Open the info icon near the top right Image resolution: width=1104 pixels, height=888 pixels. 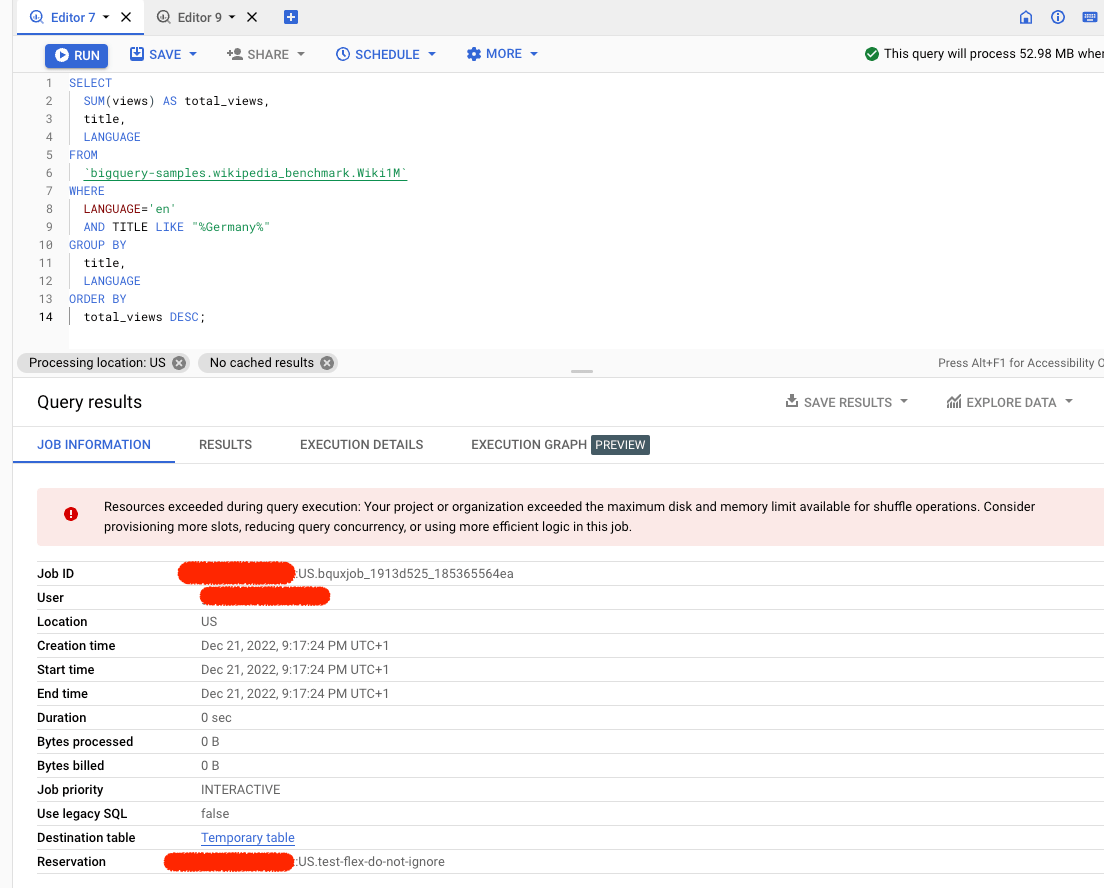point(1060,17)
